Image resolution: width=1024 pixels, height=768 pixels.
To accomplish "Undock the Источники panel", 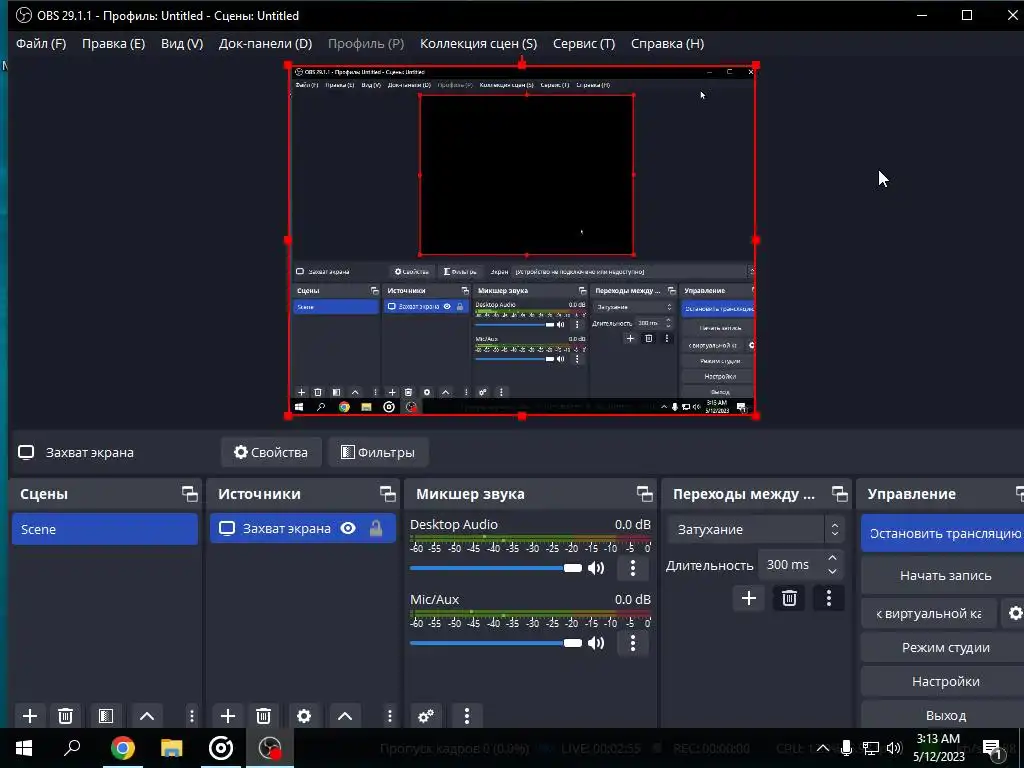I will click(x=387, y=494).
